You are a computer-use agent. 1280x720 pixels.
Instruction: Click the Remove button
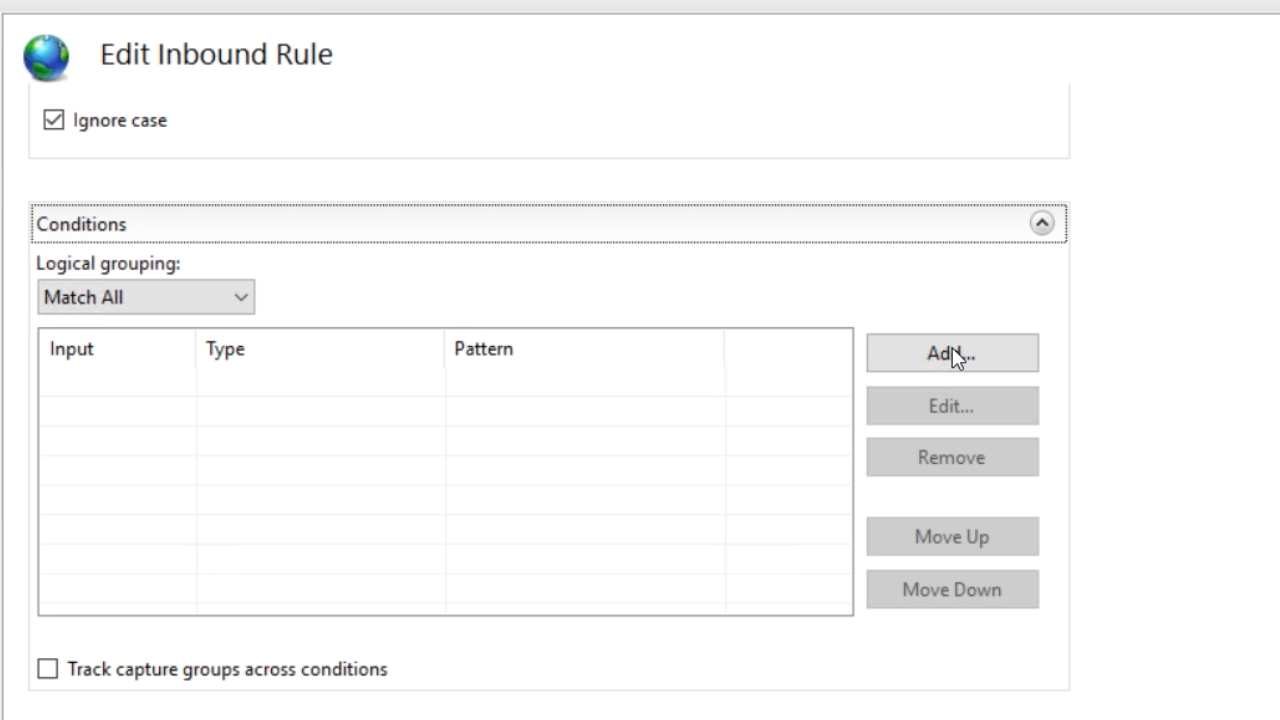click(x=951, y=457)
